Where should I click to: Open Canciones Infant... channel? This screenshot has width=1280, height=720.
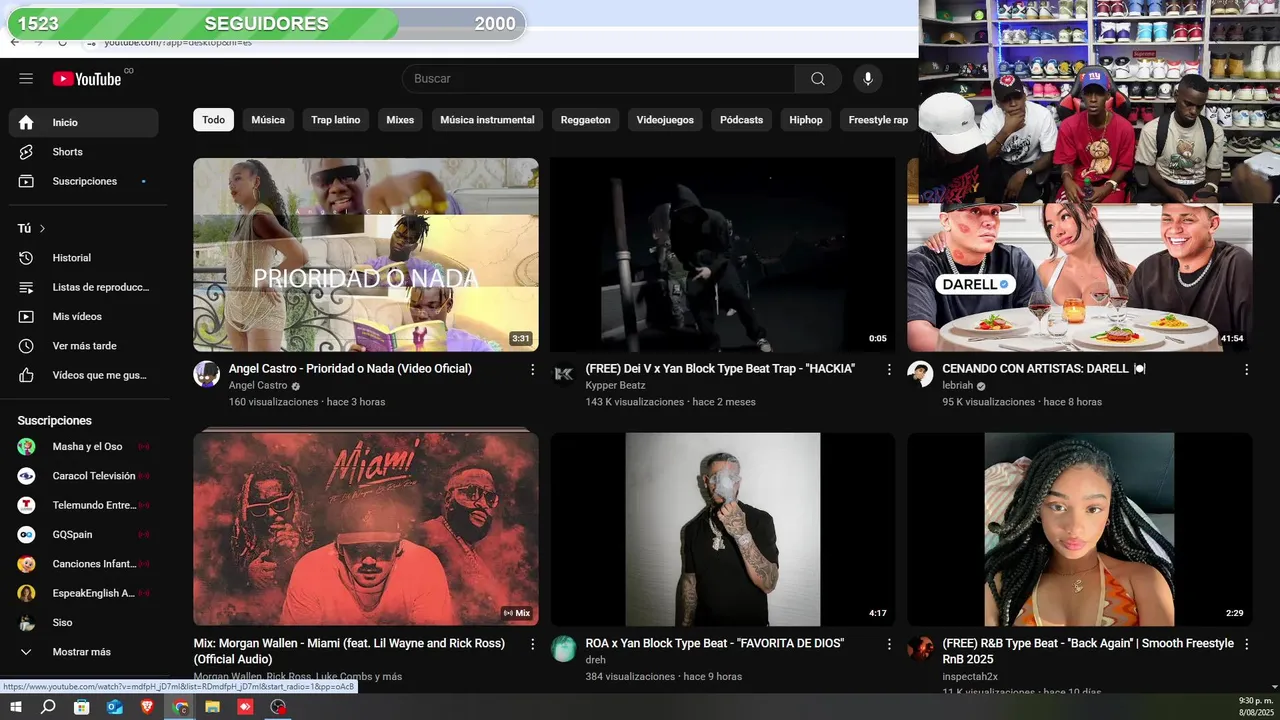click(84, 564)
